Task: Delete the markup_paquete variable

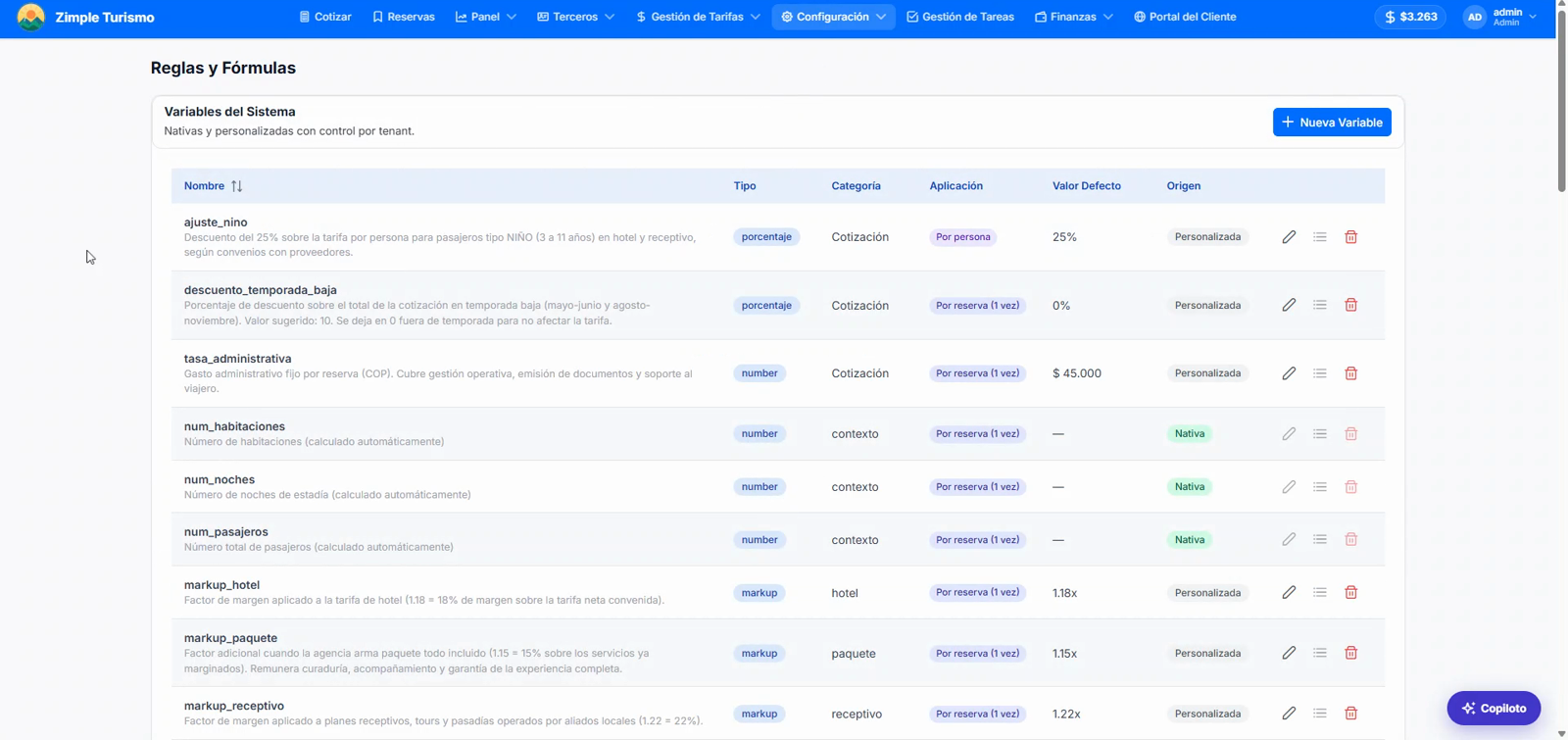Action: 1350,653
